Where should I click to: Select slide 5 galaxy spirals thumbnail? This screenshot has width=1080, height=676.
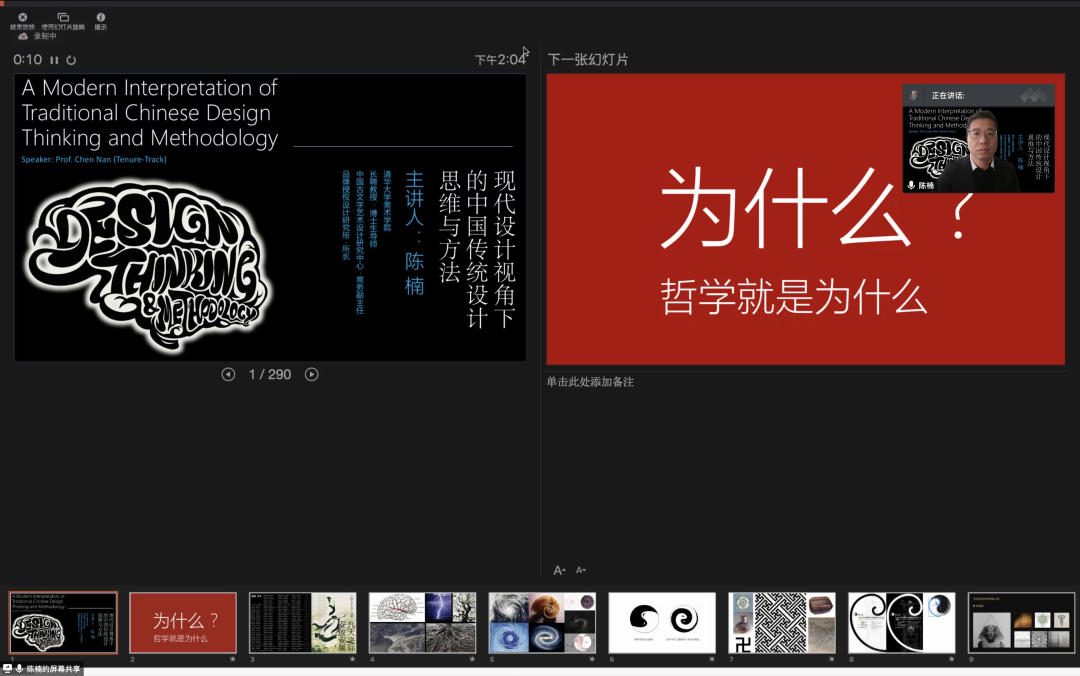tap(542, 623)
